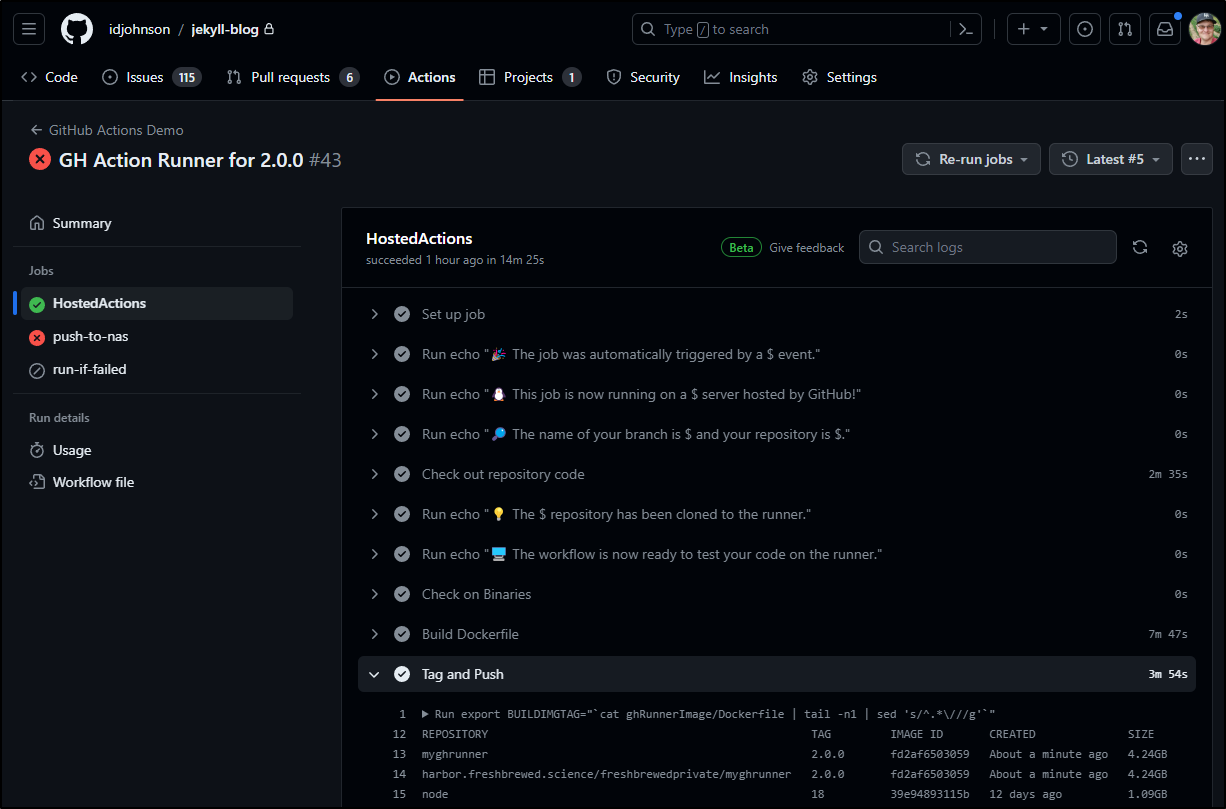This screenshot has height=809, width=1226.
Task: Open the Issues inbox icon in header
Action: tap(1085, 29)
